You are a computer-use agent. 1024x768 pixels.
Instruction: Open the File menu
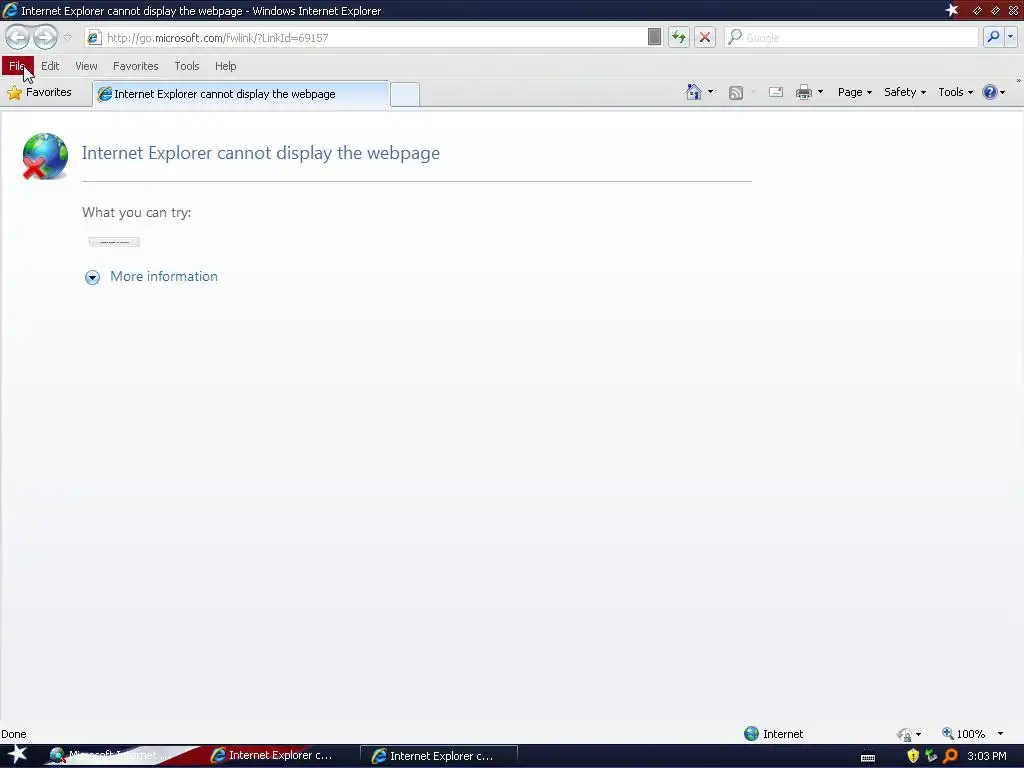coord(18,66)
